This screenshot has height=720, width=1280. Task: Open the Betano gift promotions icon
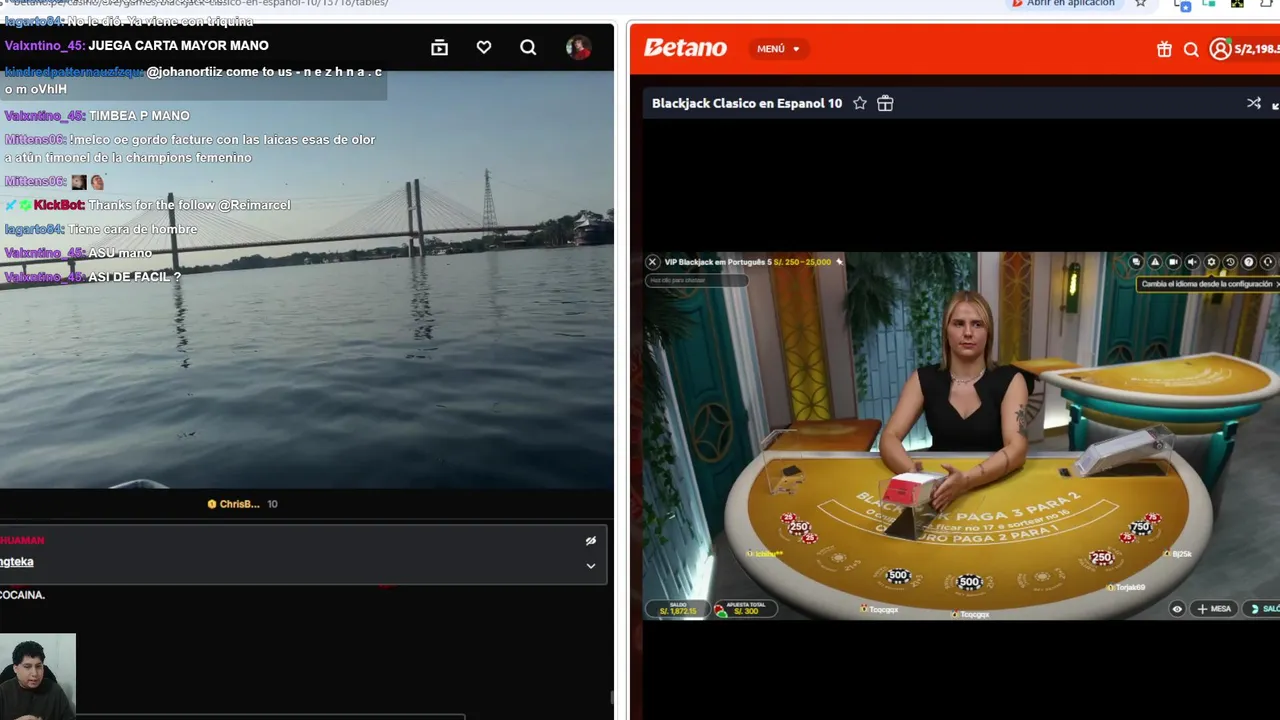tap(1164, 49)
